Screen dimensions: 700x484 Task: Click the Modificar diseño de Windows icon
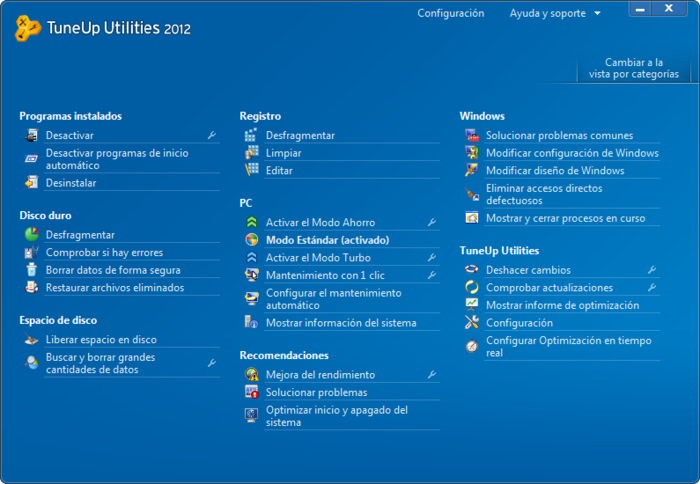471,170
